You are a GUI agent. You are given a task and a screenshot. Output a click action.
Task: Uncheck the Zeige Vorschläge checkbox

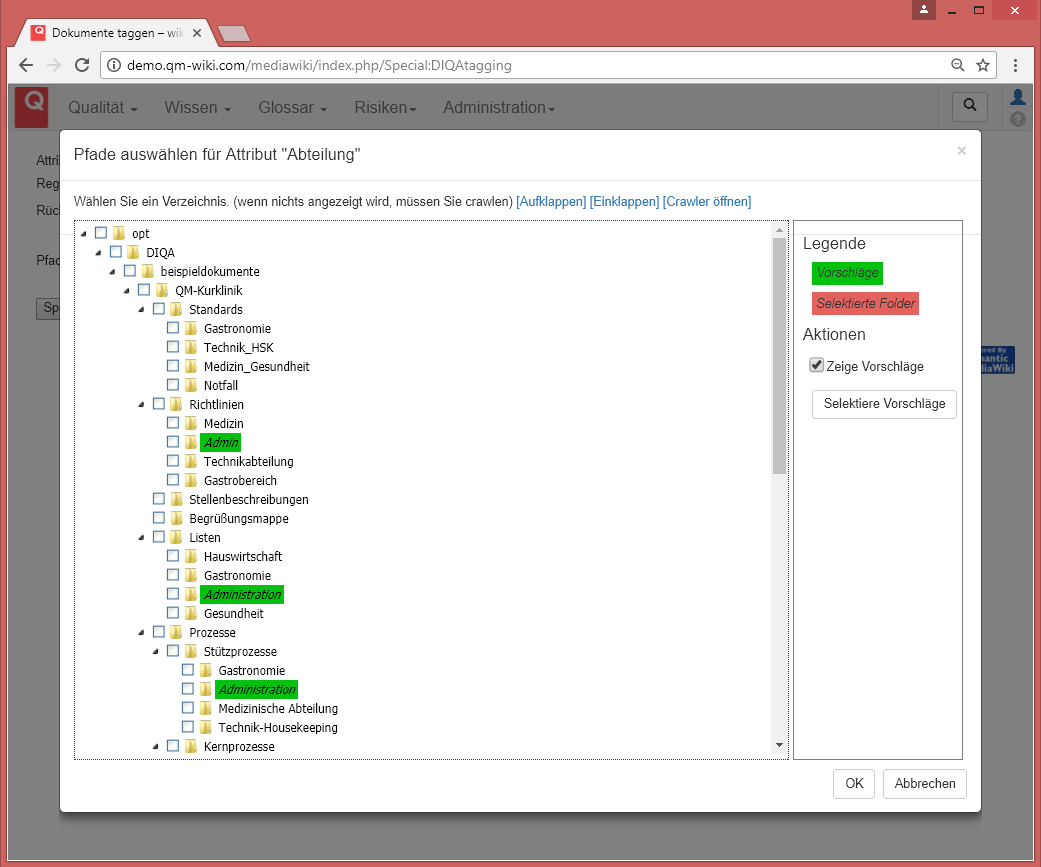point(816,366)
